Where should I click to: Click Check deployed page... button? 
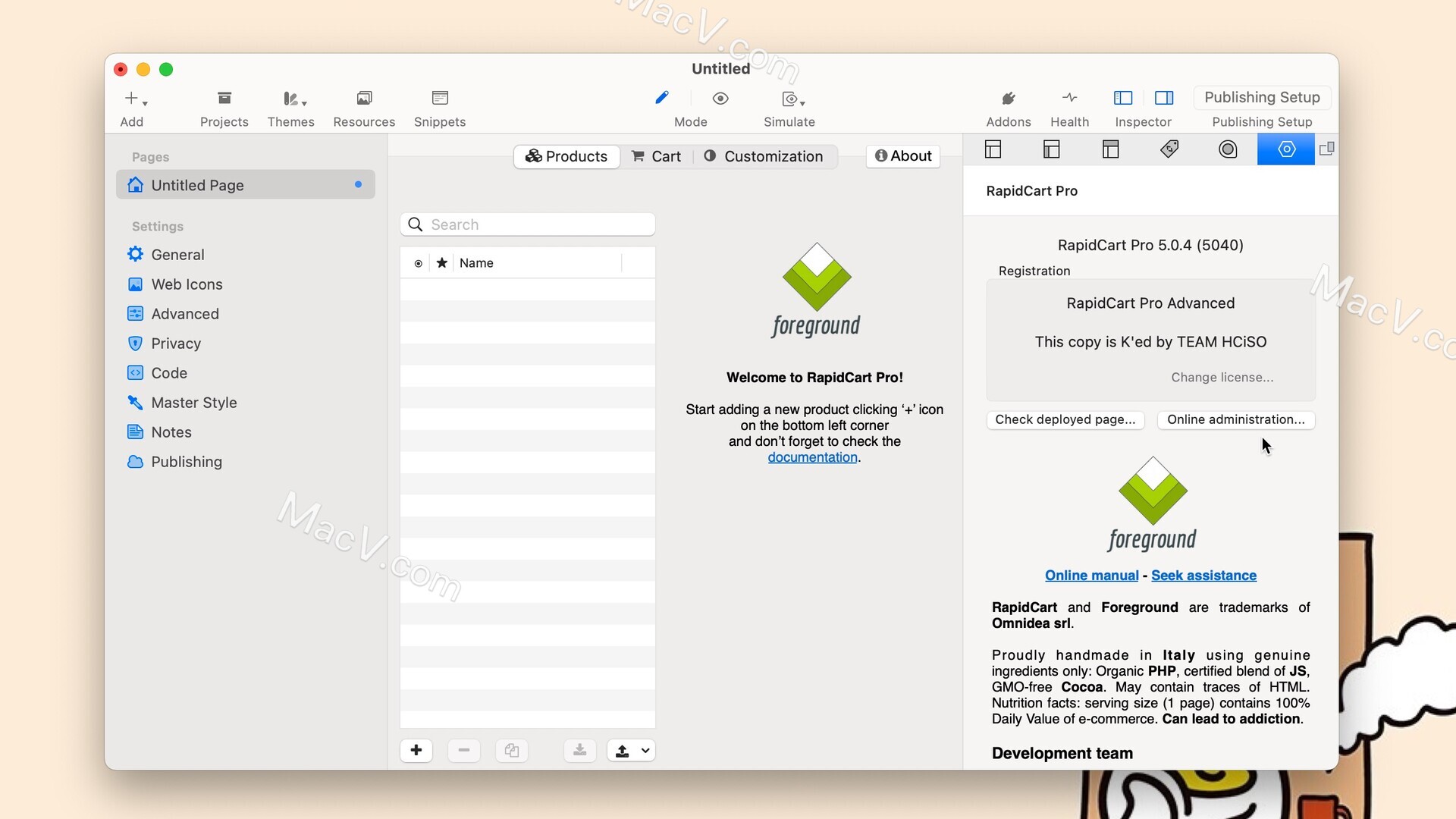[x=1065, y=420]
